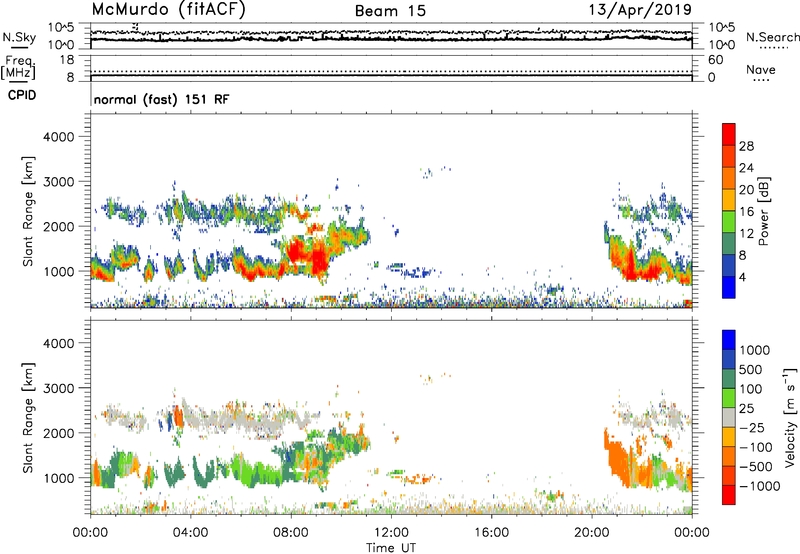Click Velocity colorbar segment between -25 and -100
Screen dimensions: 800x554
pos(729,437)
